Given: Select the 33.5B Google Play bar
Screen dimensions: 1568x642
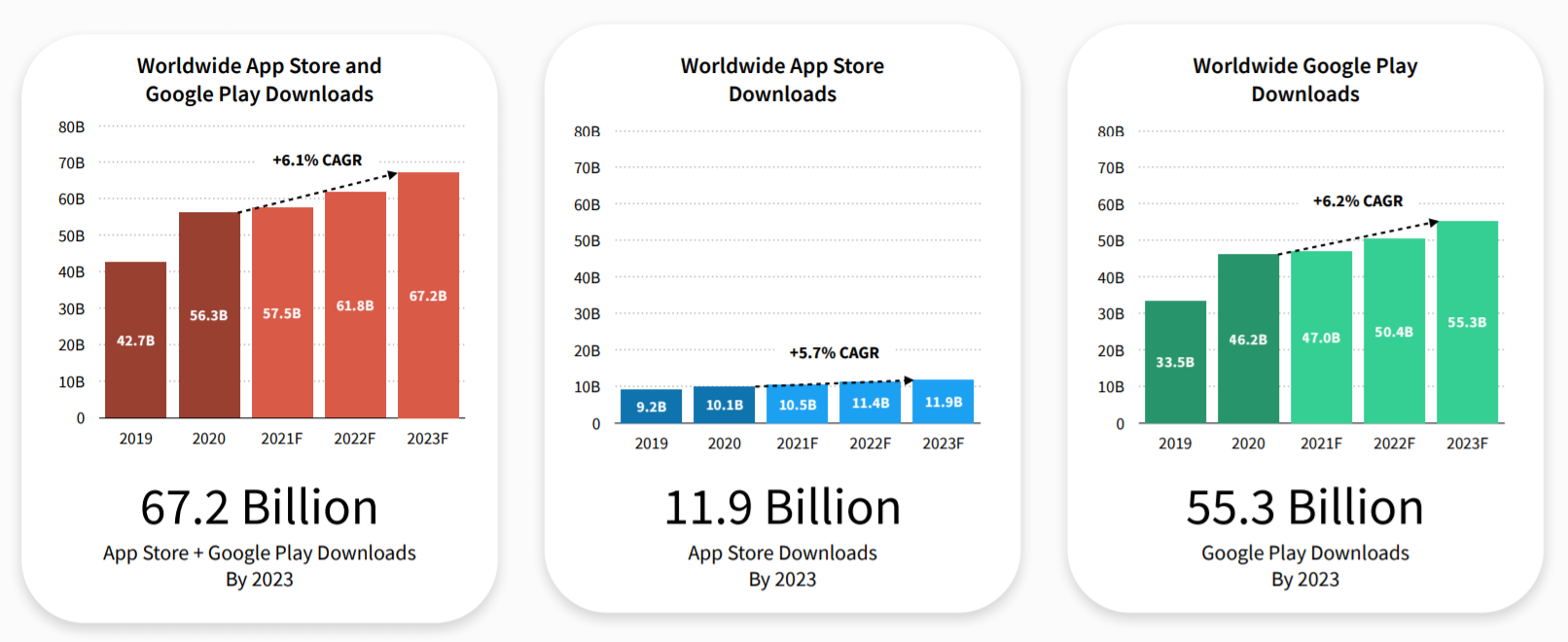Looking at the screenshot, I should (1175, 362).
